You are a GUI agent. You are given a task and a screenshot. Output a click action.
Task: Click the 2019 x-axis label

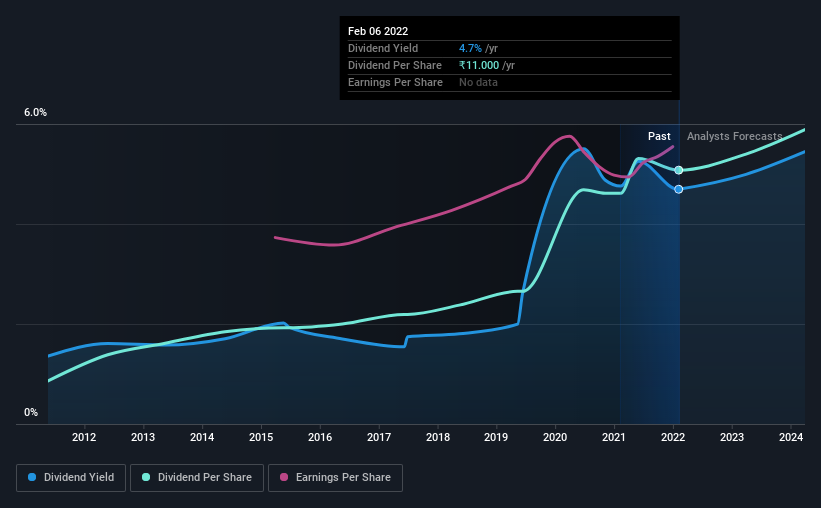[x=496, y=437]
